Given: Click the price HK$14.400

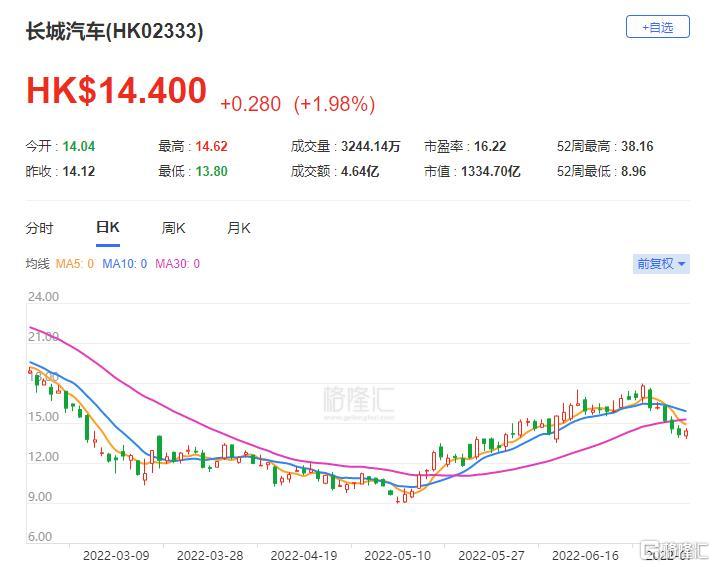Looking at the screenshot, I should [117, 90].
